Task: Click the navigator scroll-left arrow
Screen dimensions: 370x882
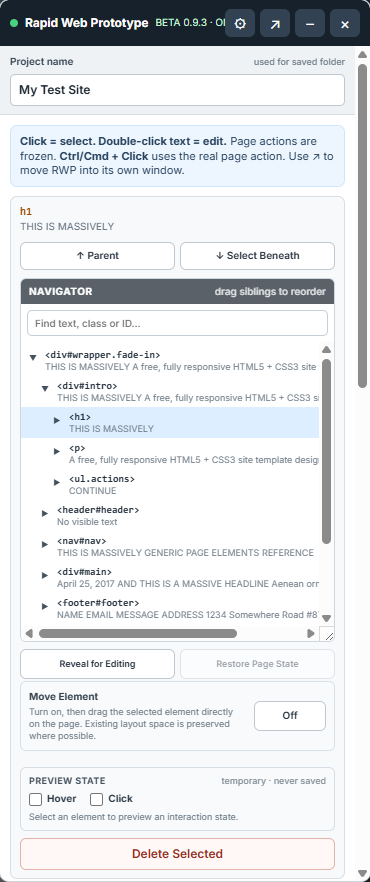Action: click(x=29, y=633)
